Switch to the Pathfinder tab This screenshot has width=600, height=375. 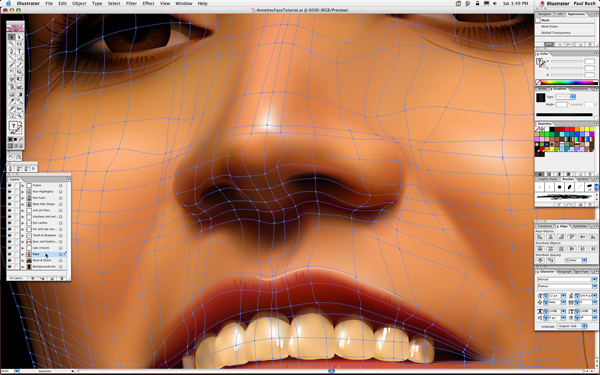(580, 226)
